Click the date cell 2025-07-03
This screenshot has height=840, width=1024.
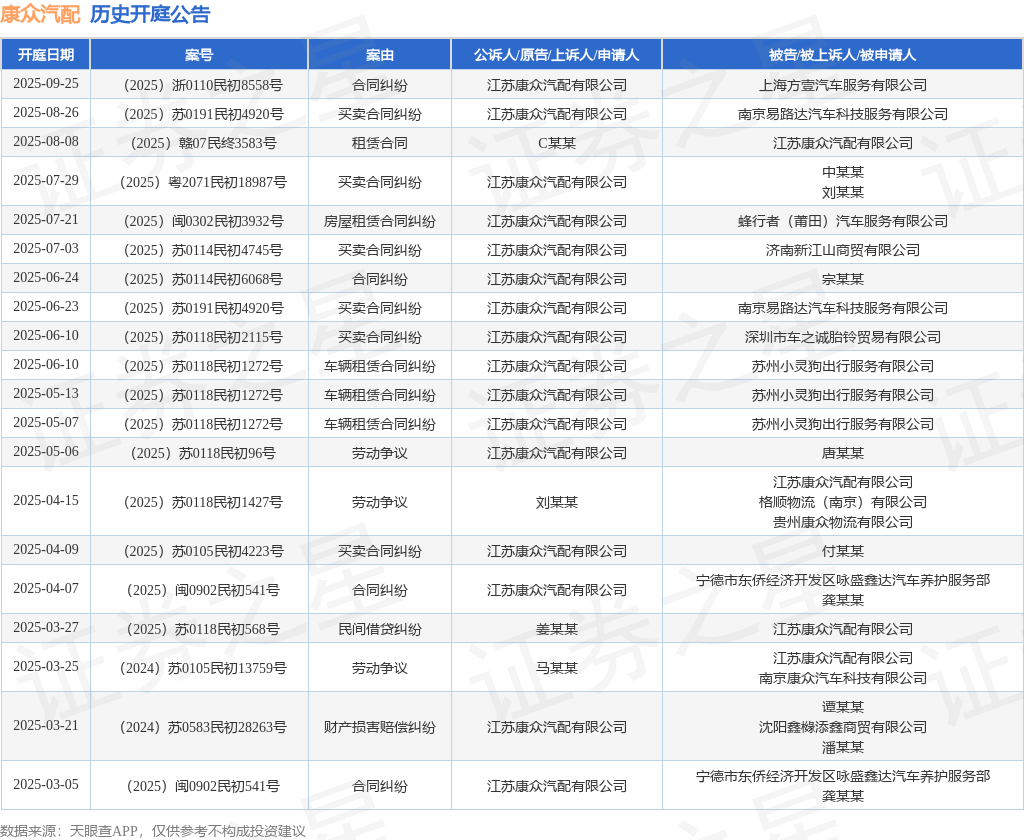tap(46, 248)
